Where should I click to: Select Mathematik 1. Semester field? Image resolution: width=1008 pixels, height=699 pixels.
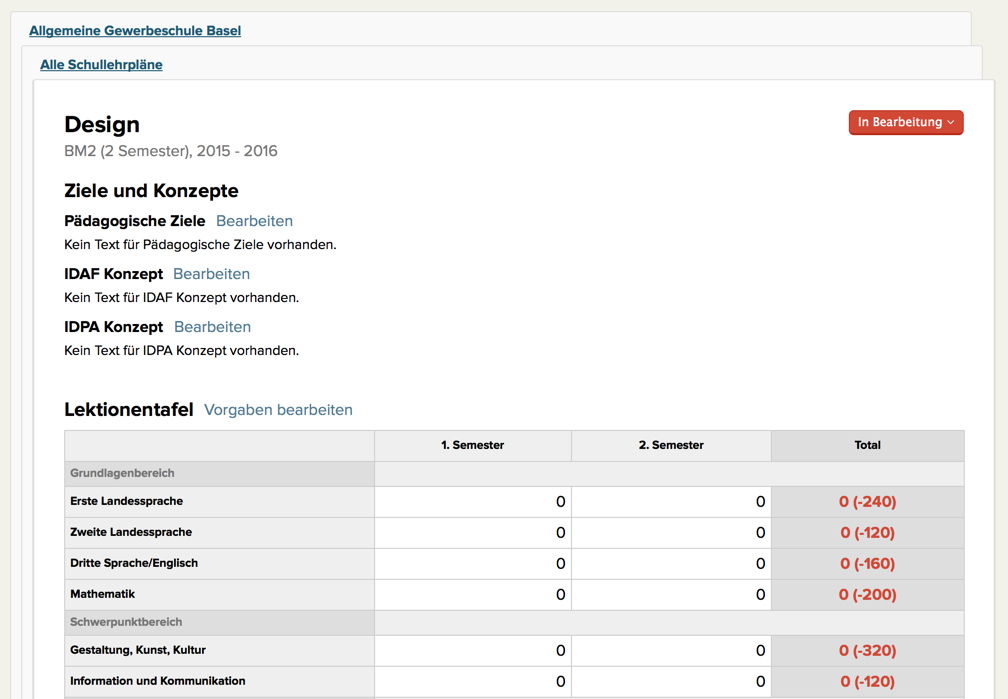coord(473,594)
